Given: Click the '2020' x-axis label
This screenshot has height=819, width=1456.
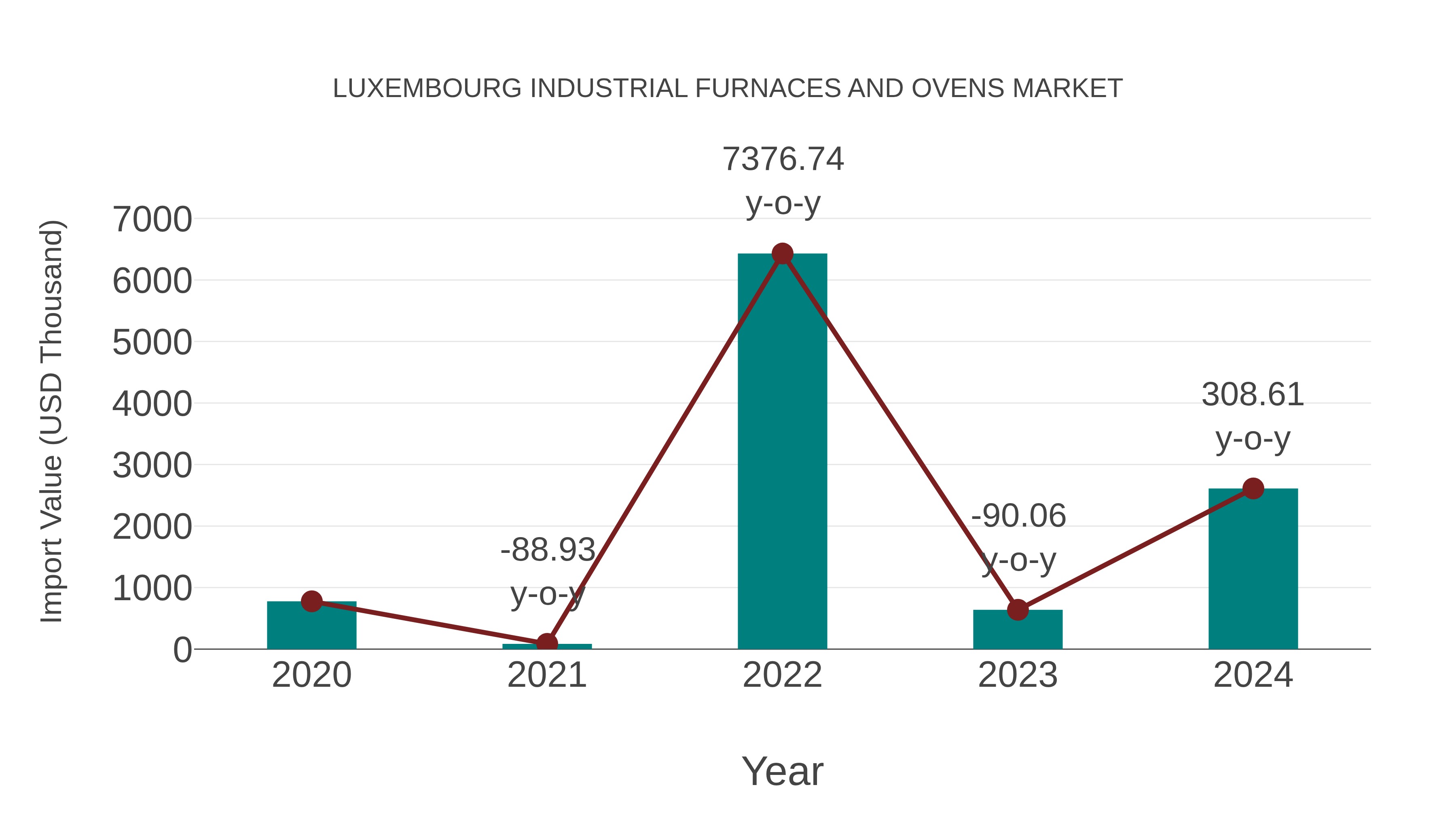Looking at the screenshot, I should [x=311, y=675].
